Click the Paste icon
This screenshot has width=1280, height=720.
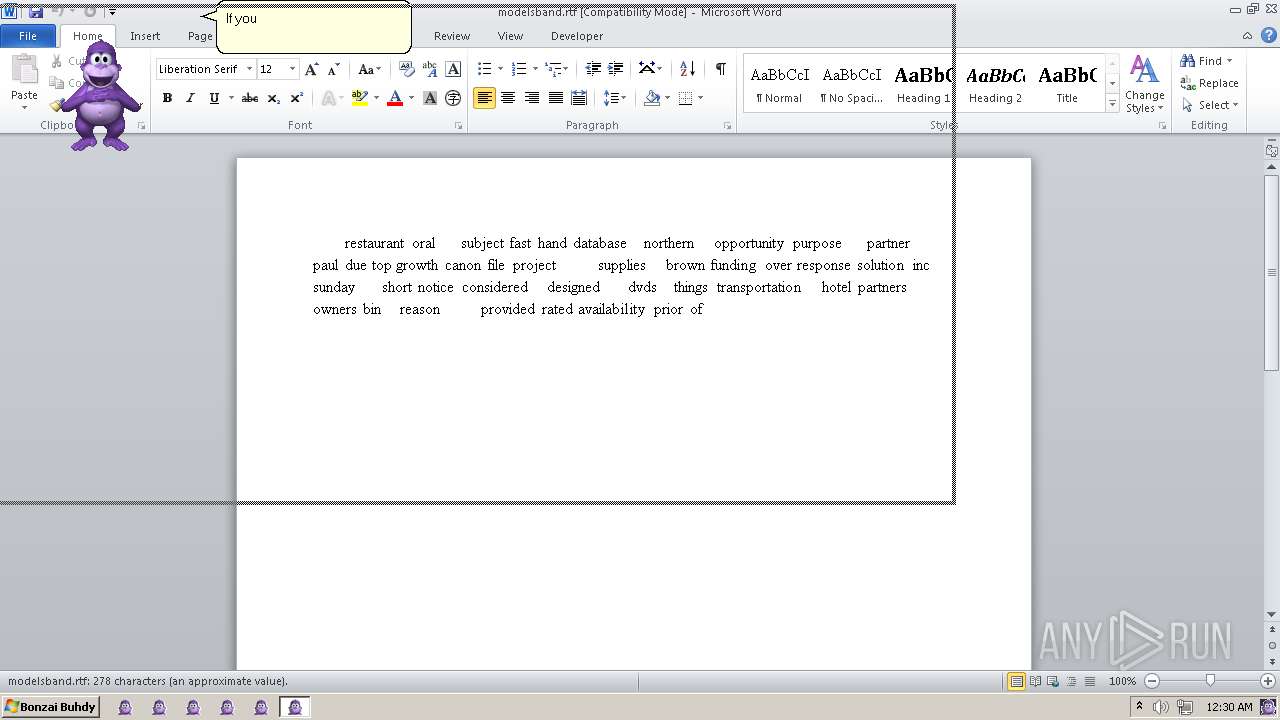(x=24, y=72)
